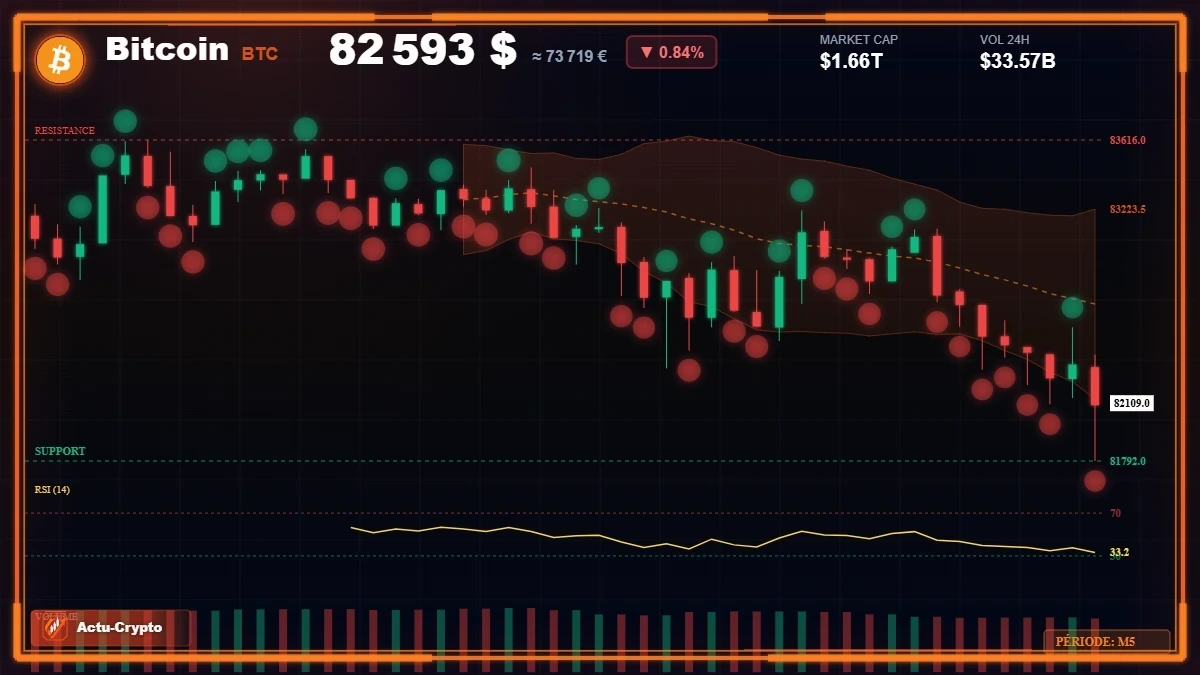The height and width of the screenshot is (675, 1200).
Task: Click the ▼ 0.84% change badge
Action: [671, 53]
